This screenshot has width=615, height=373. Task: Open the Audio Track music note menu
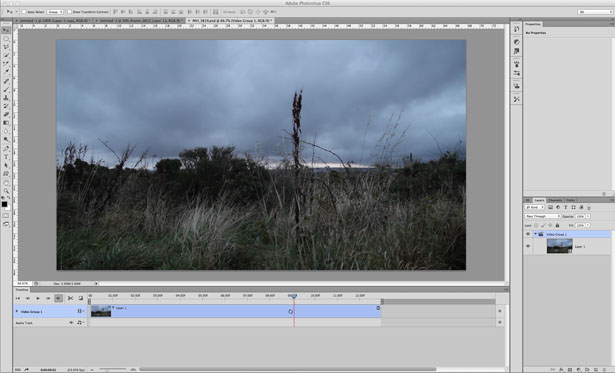[80, 322]
